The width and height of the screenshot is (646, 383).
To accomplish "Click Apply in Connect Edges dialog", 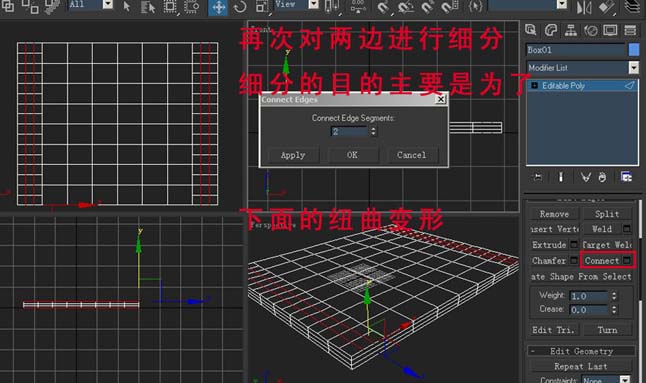I will pos(293,155).
